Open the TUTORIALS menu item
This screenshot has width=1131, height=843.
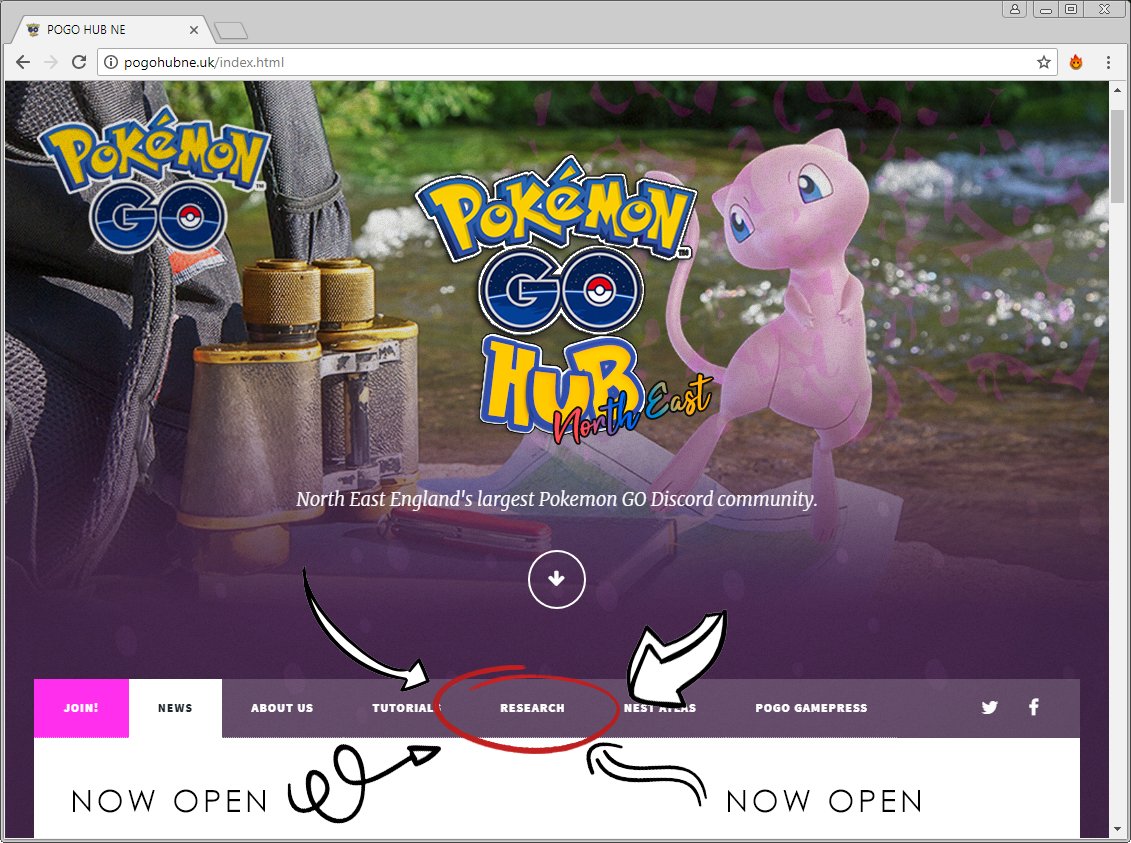click(x=406, y=708)
